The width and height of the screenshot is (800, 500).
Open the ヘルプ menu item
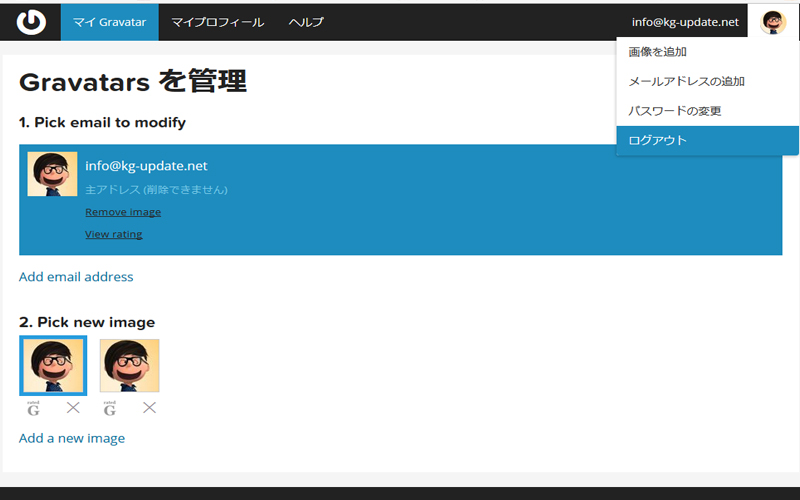306,22
